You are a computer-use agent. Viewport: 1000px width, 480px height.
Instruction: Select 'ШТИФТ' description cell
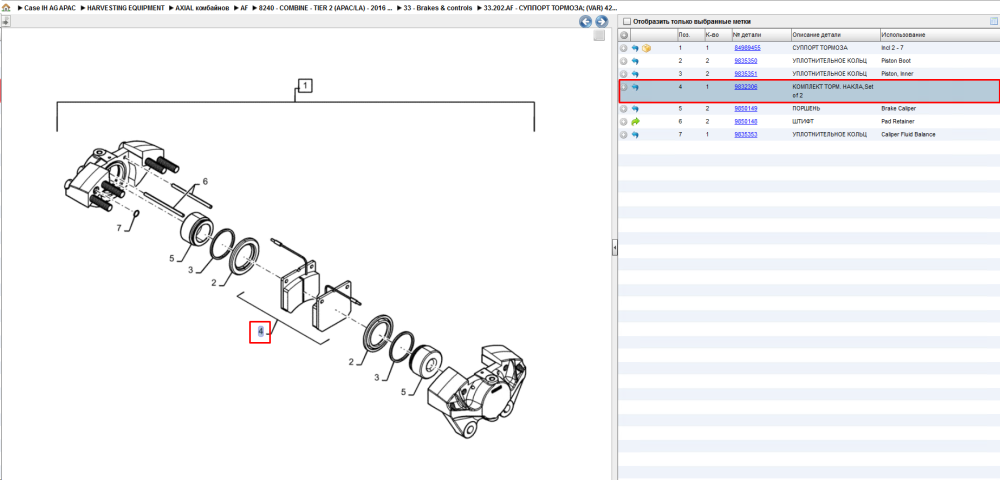point(802,122)
